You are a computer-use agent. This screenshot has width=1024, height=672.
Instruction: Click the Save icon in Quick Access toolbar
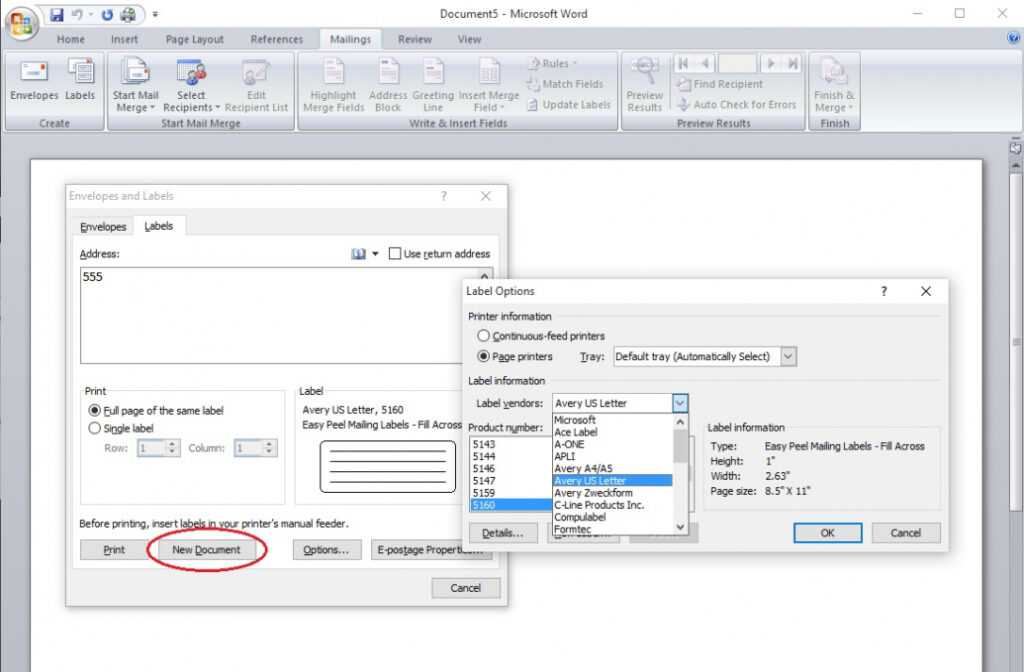coord(56,15)
